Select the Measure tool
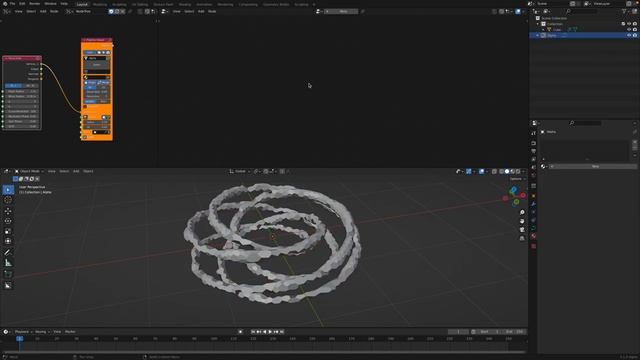This screenshot has height=360, width=640. point(8,263)
